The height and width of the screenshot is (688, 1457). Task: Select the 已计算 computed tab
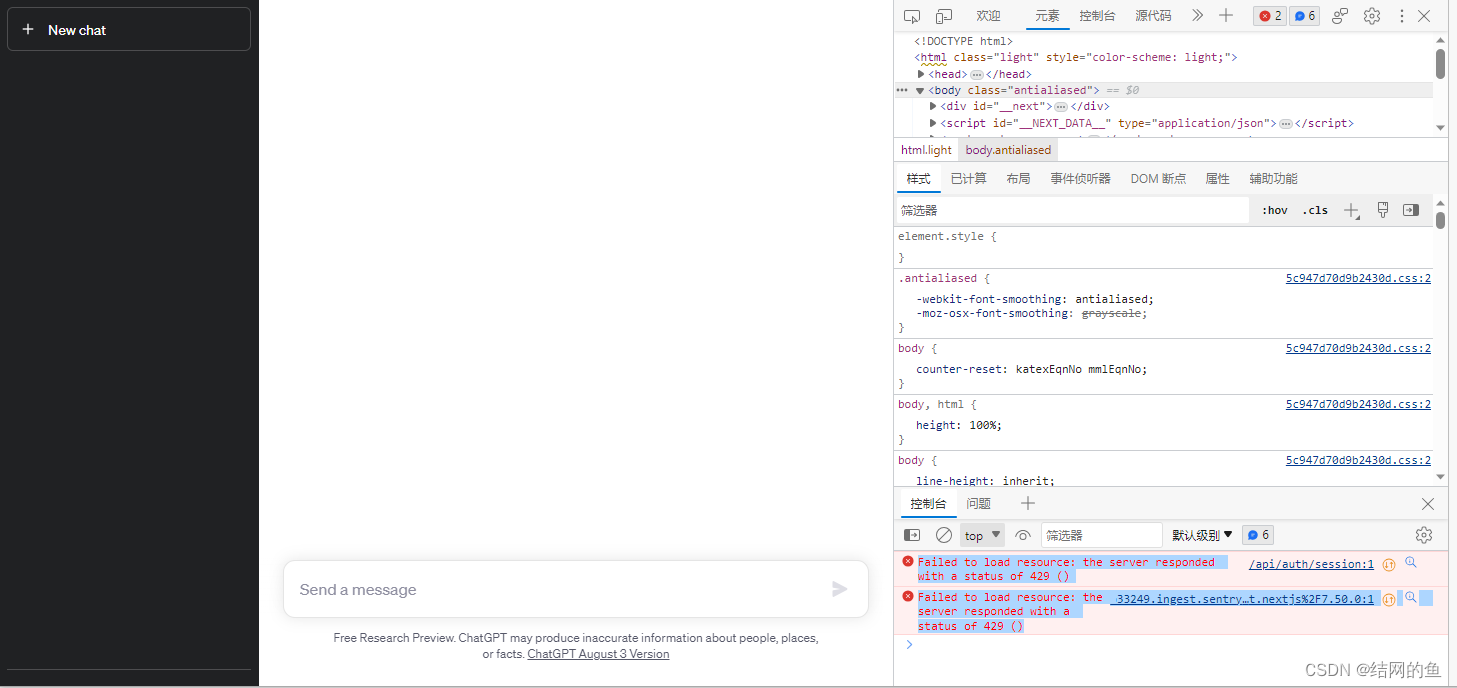968,179
